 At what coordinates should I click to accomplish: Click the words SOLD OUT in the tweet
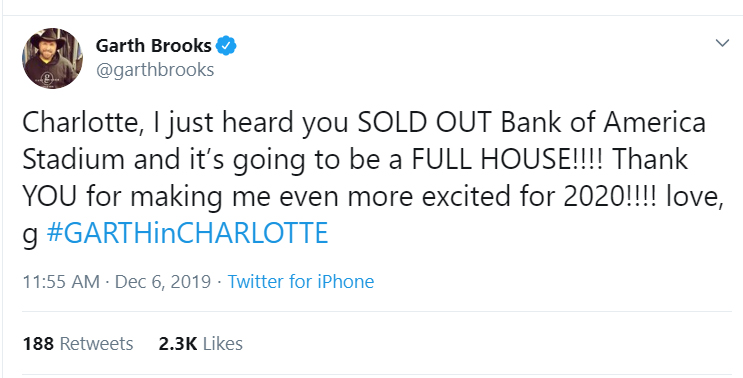pos(424,123)
